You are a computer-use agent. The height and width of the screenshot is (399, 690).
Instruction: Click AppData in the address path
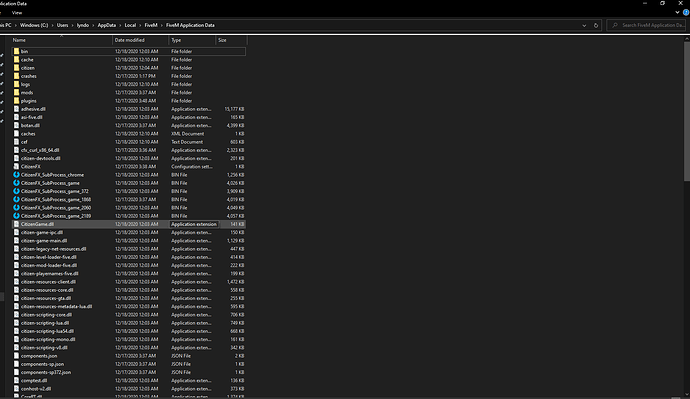[106, 25]
